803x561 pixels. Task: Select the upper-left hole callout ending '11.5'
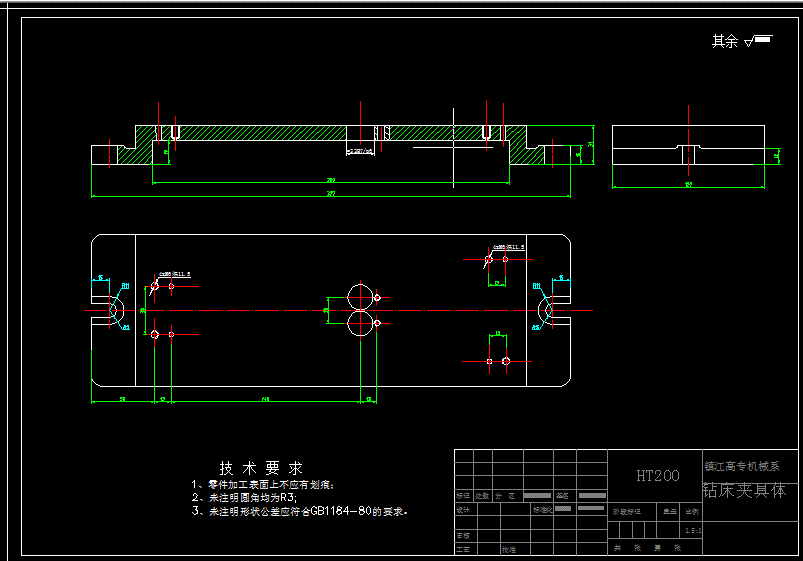[174, 274]
